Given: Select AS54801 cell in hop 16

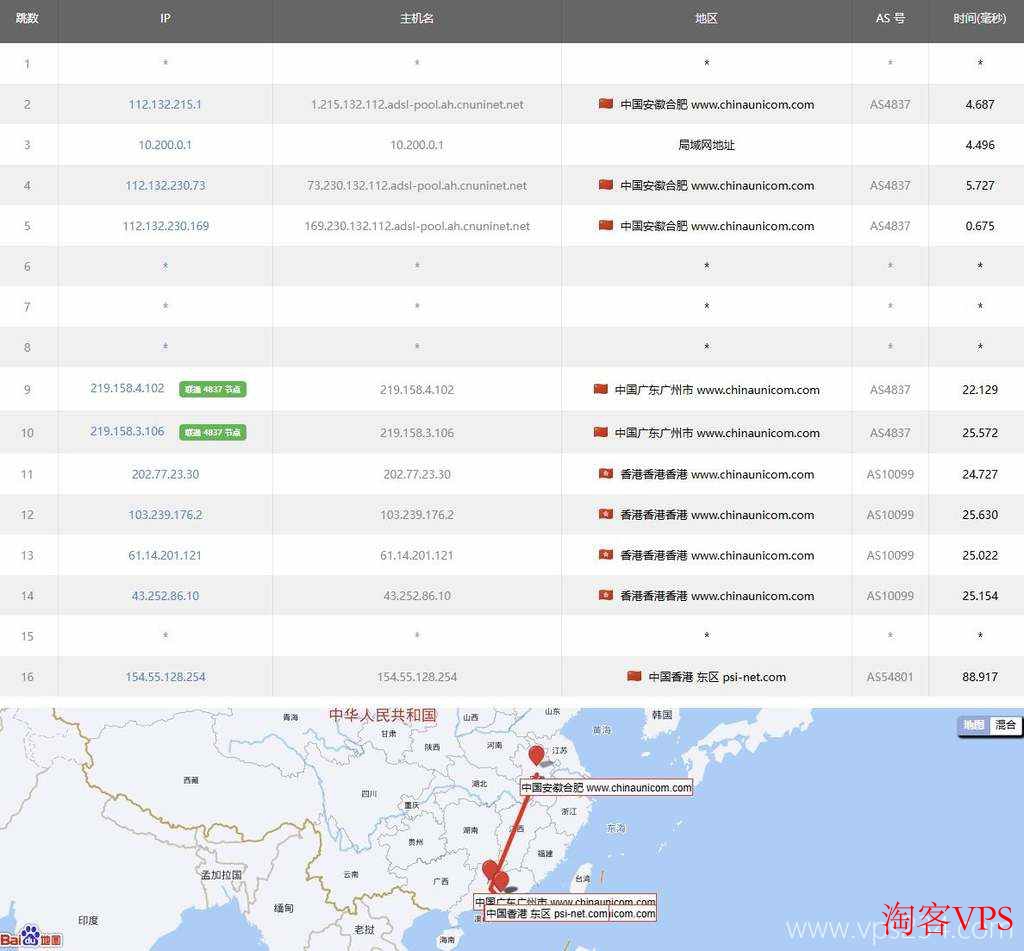Looking at the screenshot, I should (x=890, y=677).
